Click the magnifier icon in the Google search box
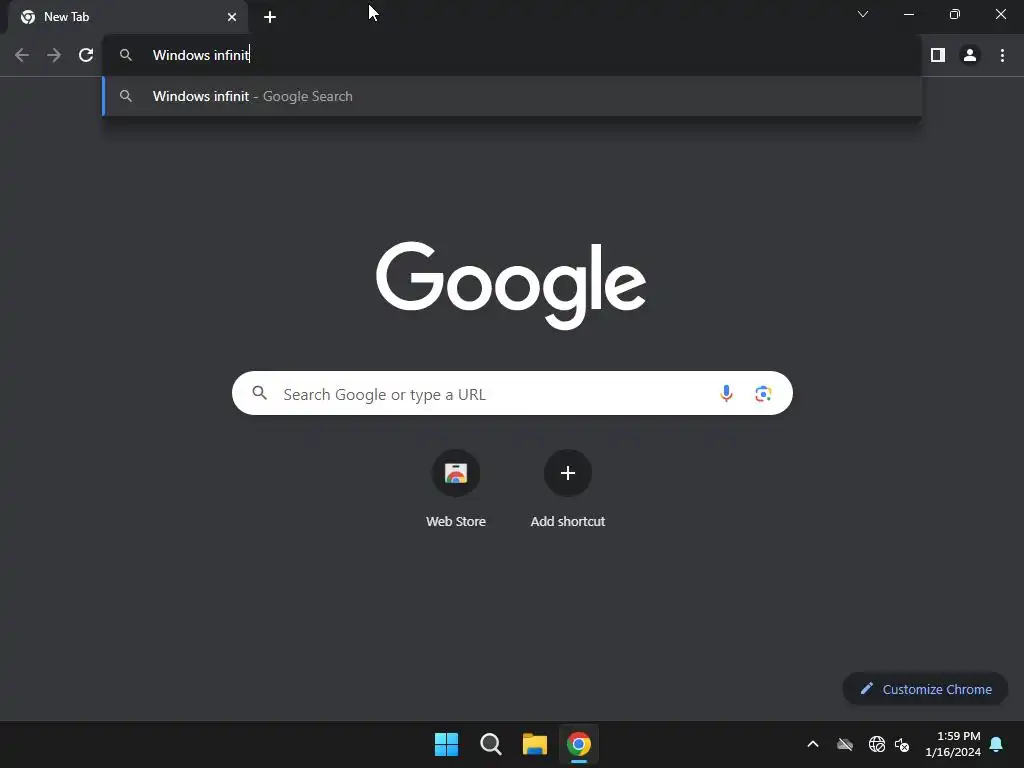Screen dimensions: 1024x768 pyautogui.click(x=260, y=393)
